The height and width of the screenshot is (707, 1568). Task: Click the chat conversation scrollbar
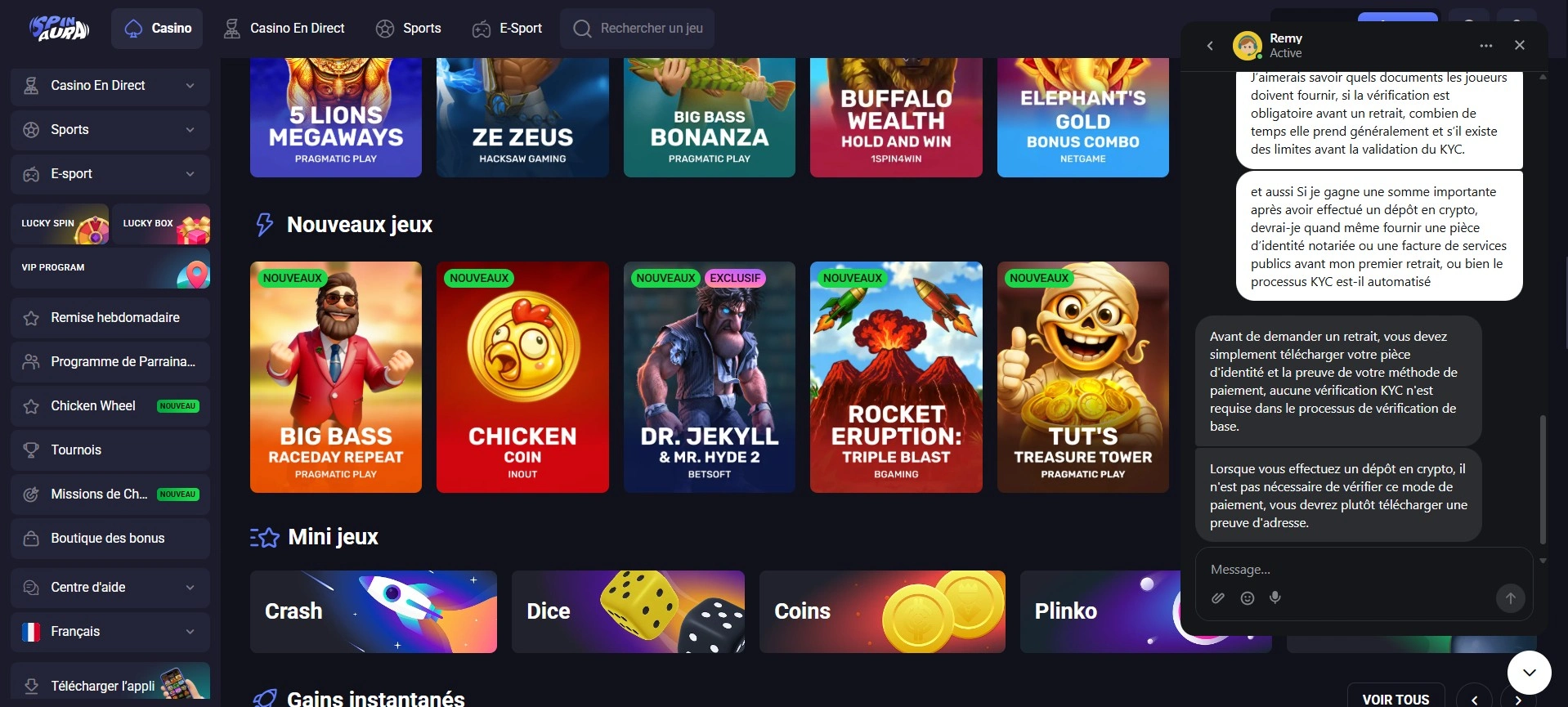(x=1543, y=480)
